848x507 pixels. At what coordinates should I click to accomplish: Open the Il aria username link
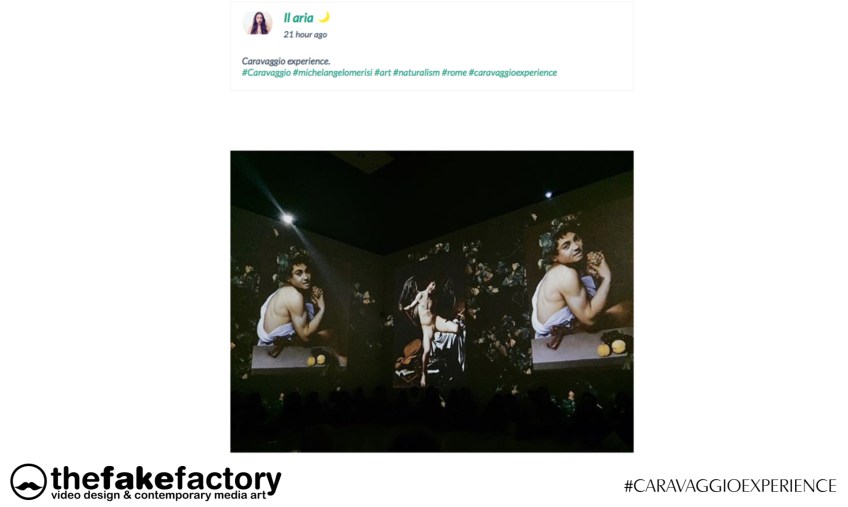[x=298, y=18]
